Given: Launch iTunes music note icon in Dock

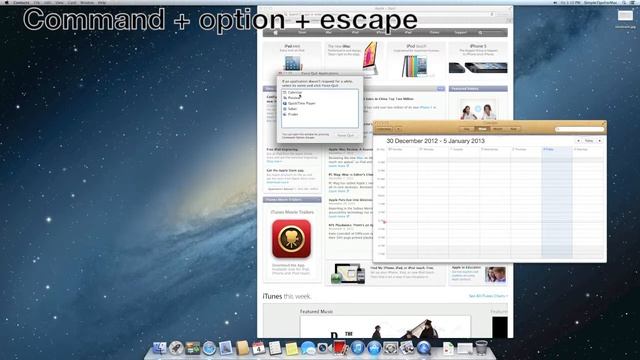Looking at the screenshot, I should [x=357, y=348].
